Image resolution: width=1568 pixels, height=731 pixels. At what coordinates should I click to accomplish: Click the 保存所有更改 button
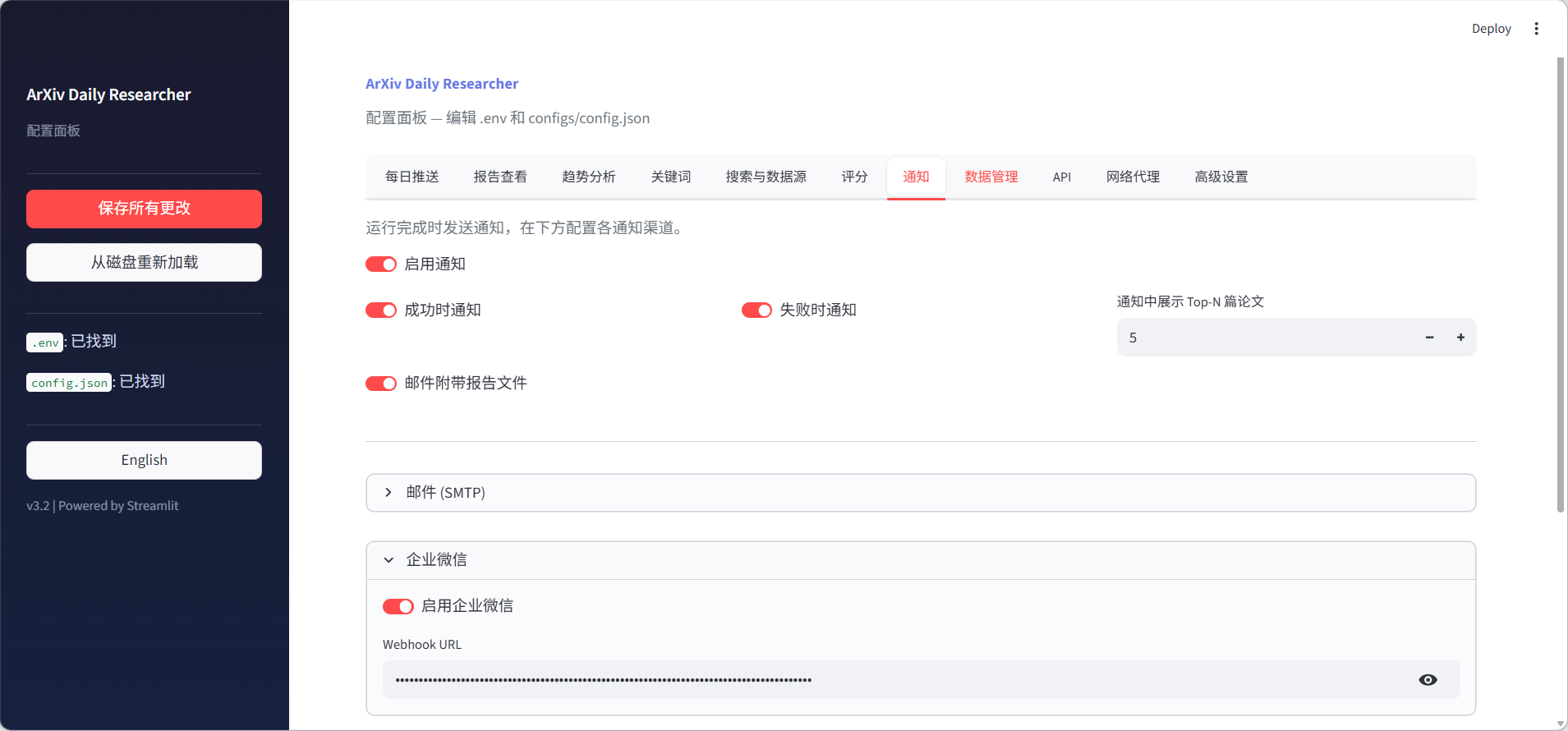pos(145,209)
